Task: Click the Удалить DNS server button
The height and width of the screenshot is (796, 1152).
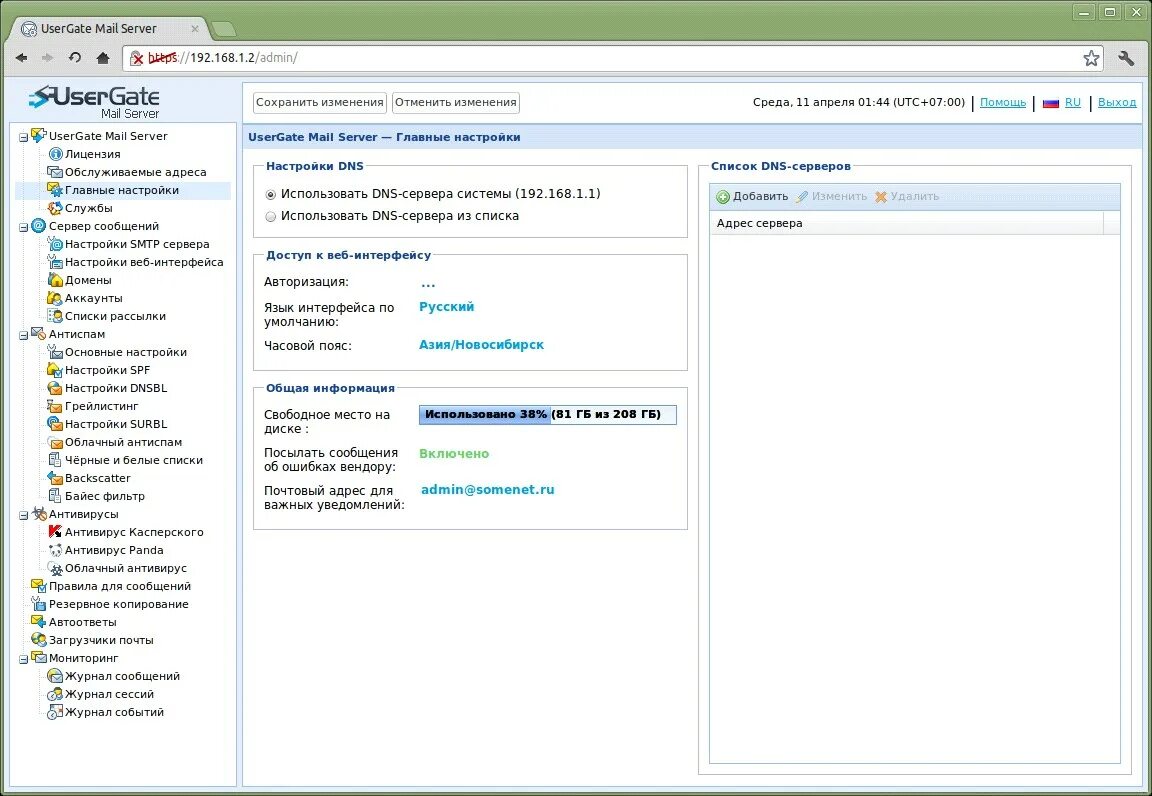Action: 907,196
